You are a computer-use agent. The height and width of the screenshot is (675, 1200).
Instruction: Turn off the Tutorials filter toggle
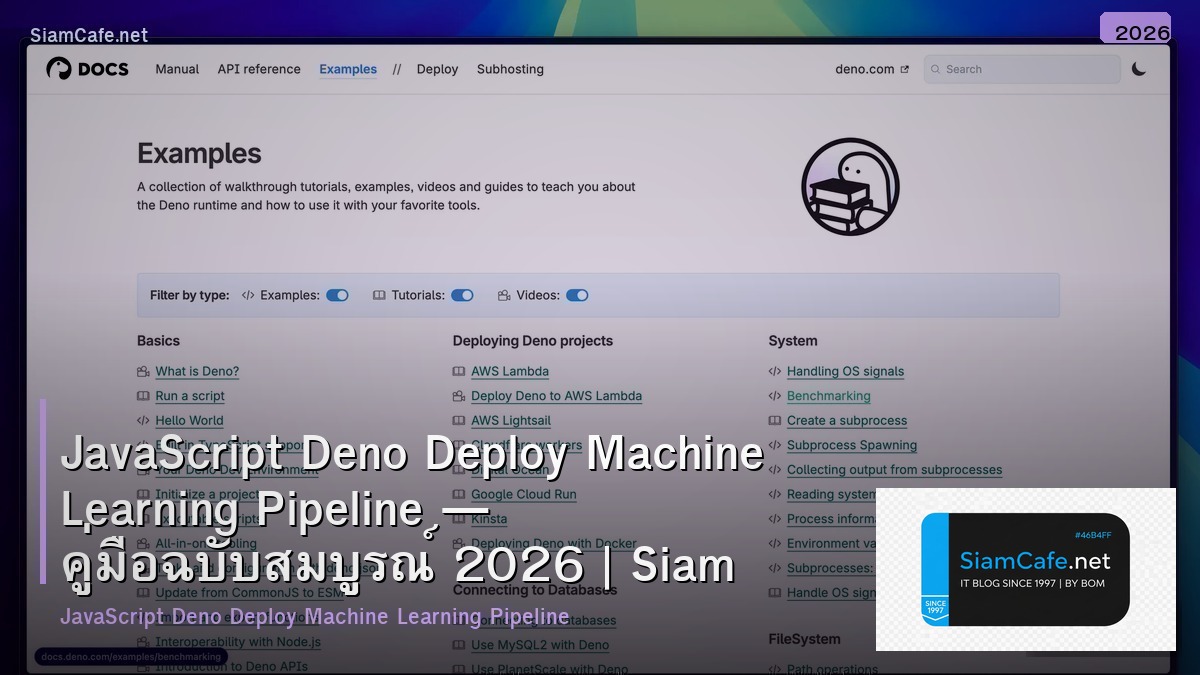pyautogui.click(x=462, y=295)
